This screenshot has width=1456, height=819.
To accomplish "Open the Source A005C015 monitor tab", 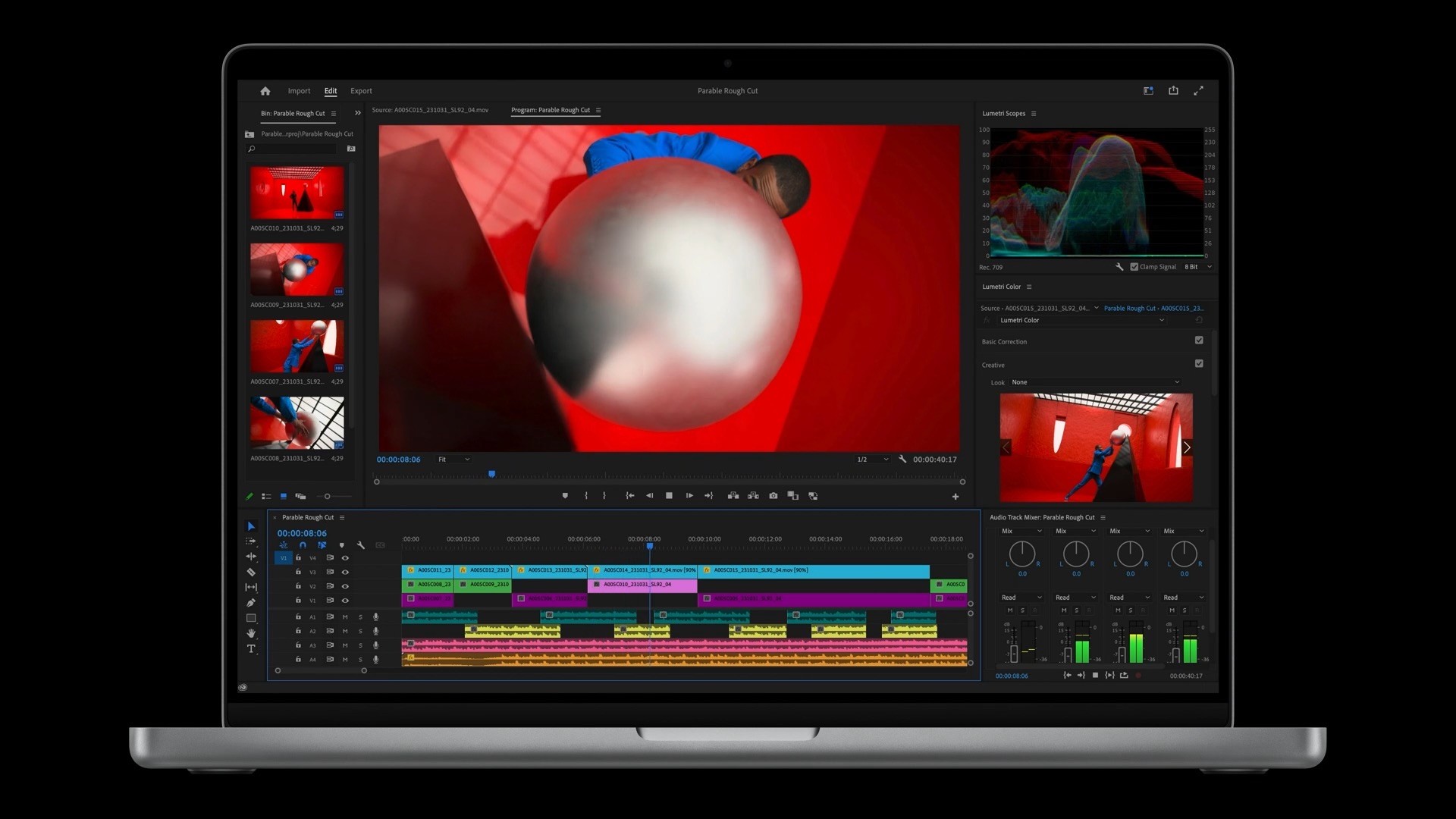I will coord(430,110).
